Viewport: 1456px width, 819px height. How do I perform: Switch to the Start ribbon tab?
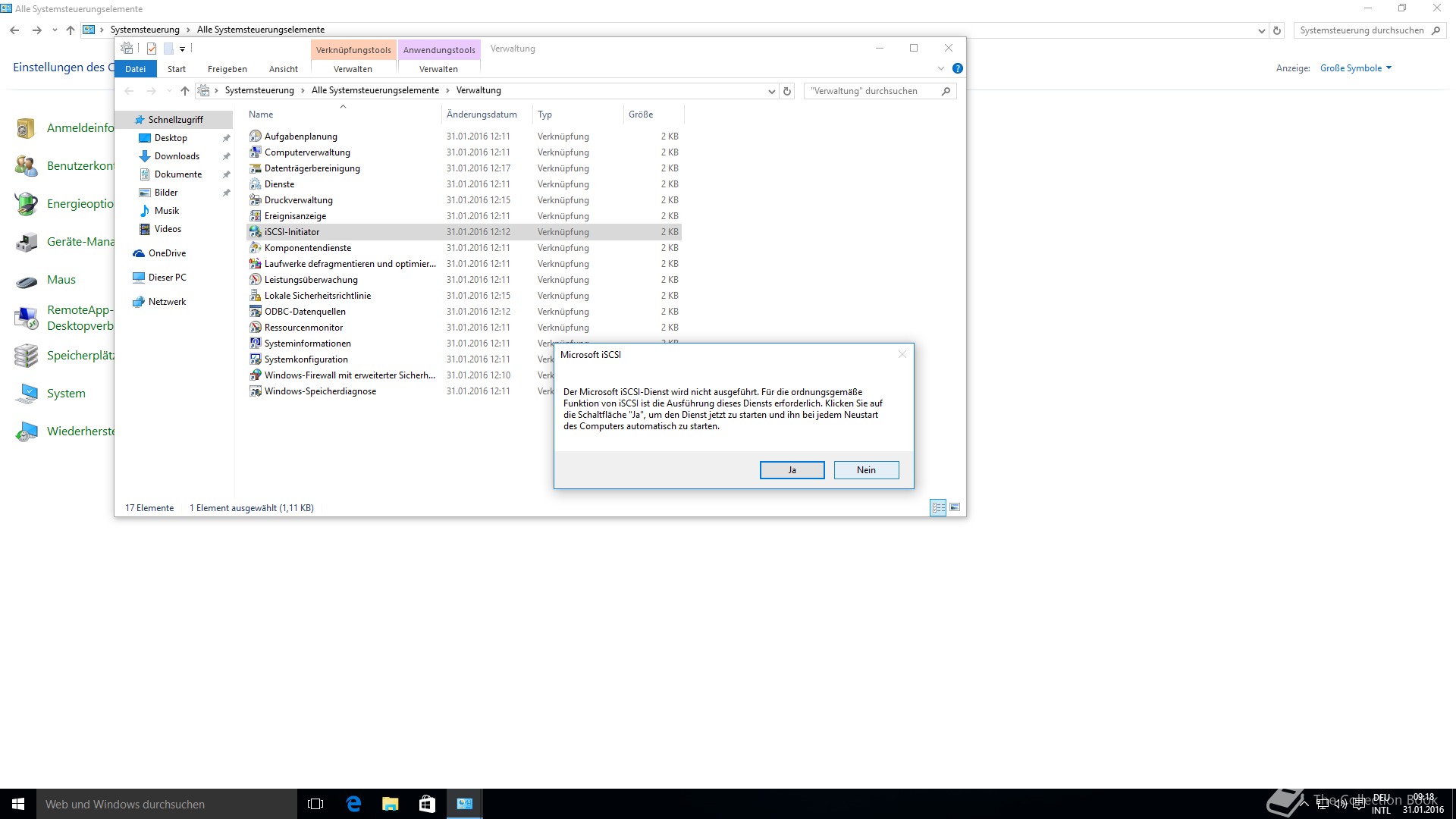pyautogui.click(x=177, y=69)
